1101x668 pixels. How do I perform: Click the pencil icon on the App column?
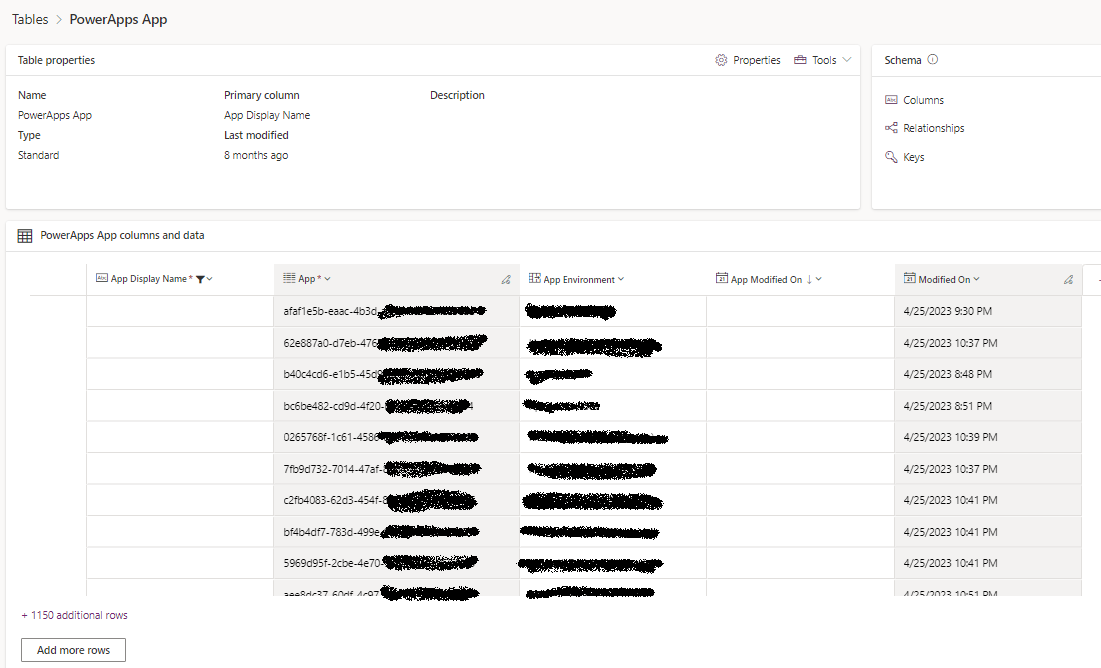(506, 279)
